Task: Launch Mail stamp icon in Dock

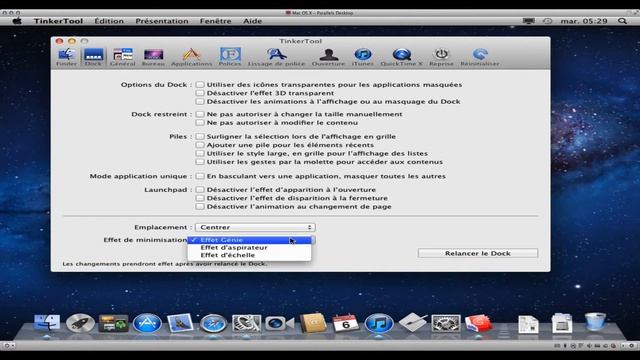Action: (180, 323)
